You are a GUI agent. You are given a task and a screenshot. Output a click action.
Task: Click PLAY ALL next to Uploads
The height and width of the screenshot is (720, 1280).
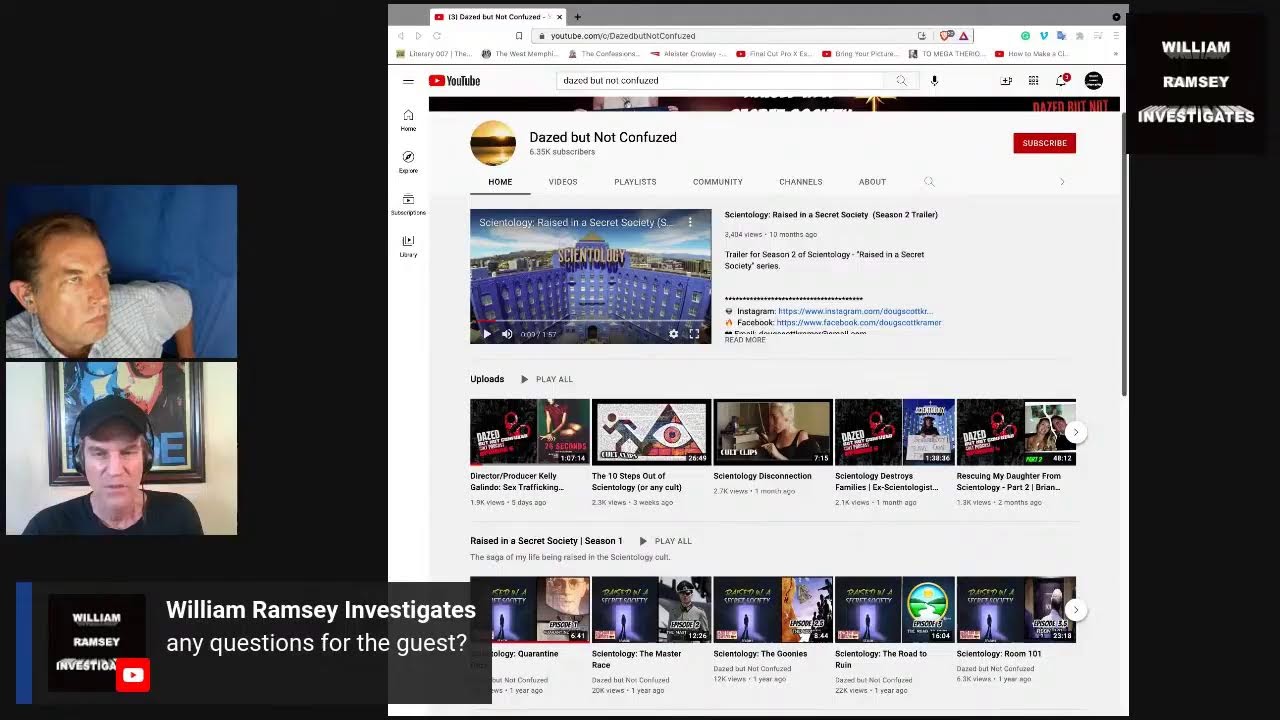click(547, 379)
